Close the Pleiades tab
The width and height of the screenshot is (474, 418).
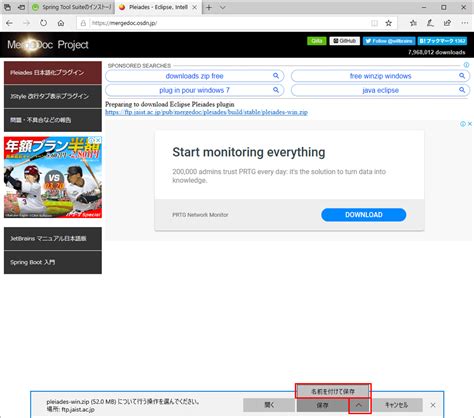[195, 7]
